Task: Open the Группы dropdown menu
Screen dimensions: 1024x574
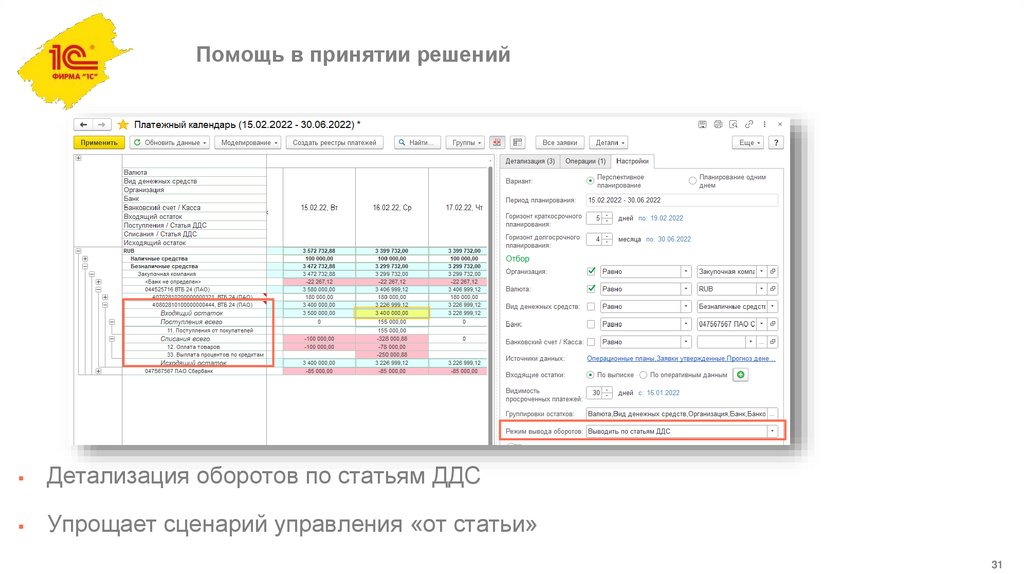Action: point(466,142)
